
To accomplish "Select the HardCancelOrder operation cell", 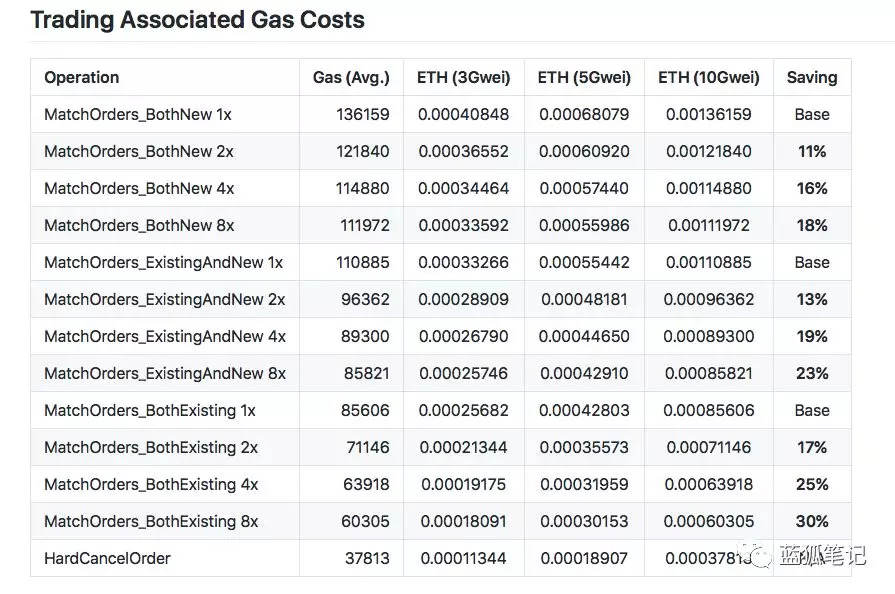I will tap(107, 558).
